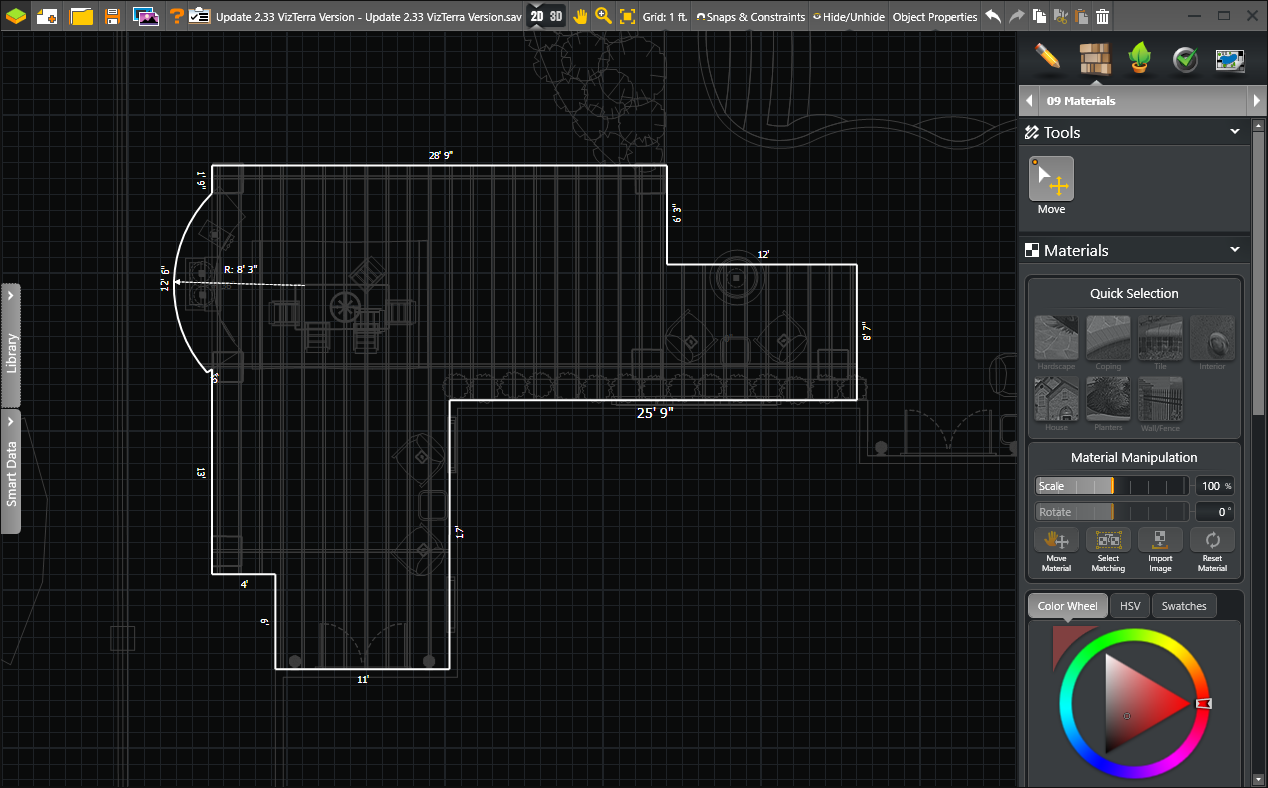Toggle Hide/Unhide objects
The width and height of the screenshot is (1268, 788).
848,16
